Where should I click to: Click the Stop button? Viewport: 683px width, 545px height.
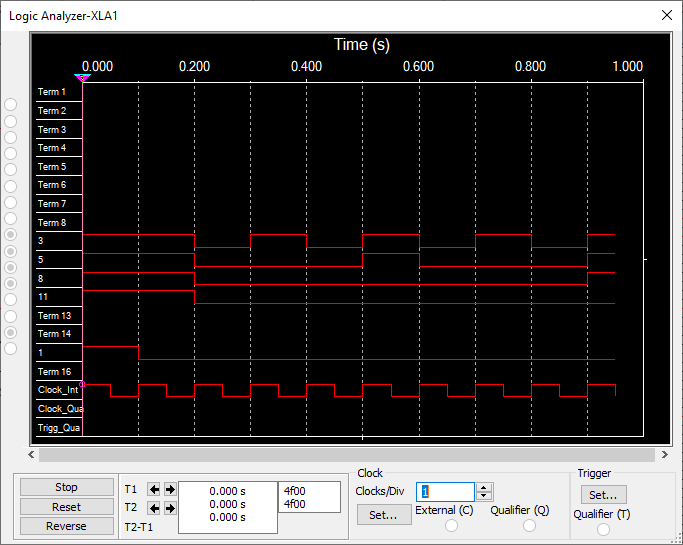(66, 487)
